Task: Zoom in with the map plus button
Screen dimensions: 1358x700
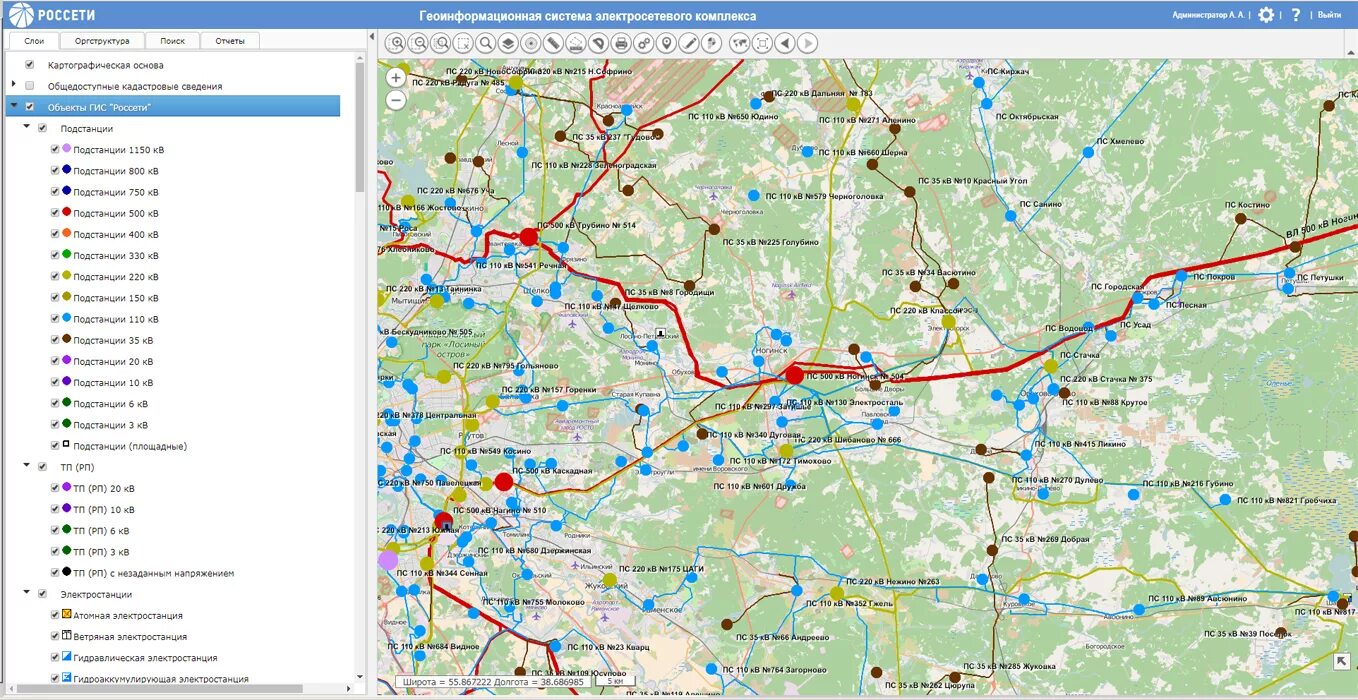Action: 396,77
